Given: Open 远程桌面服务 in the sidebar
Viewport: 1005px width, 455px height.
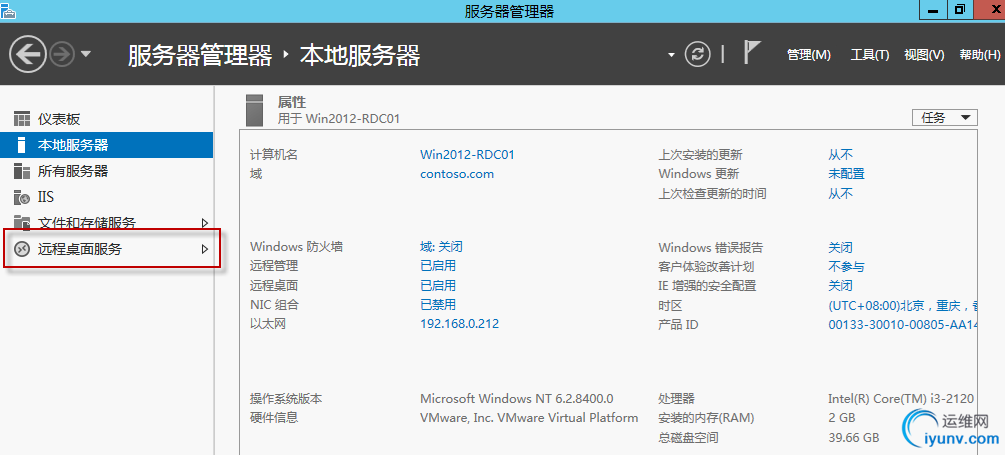Looking at the screenshot, I should (x=106, y=249).
